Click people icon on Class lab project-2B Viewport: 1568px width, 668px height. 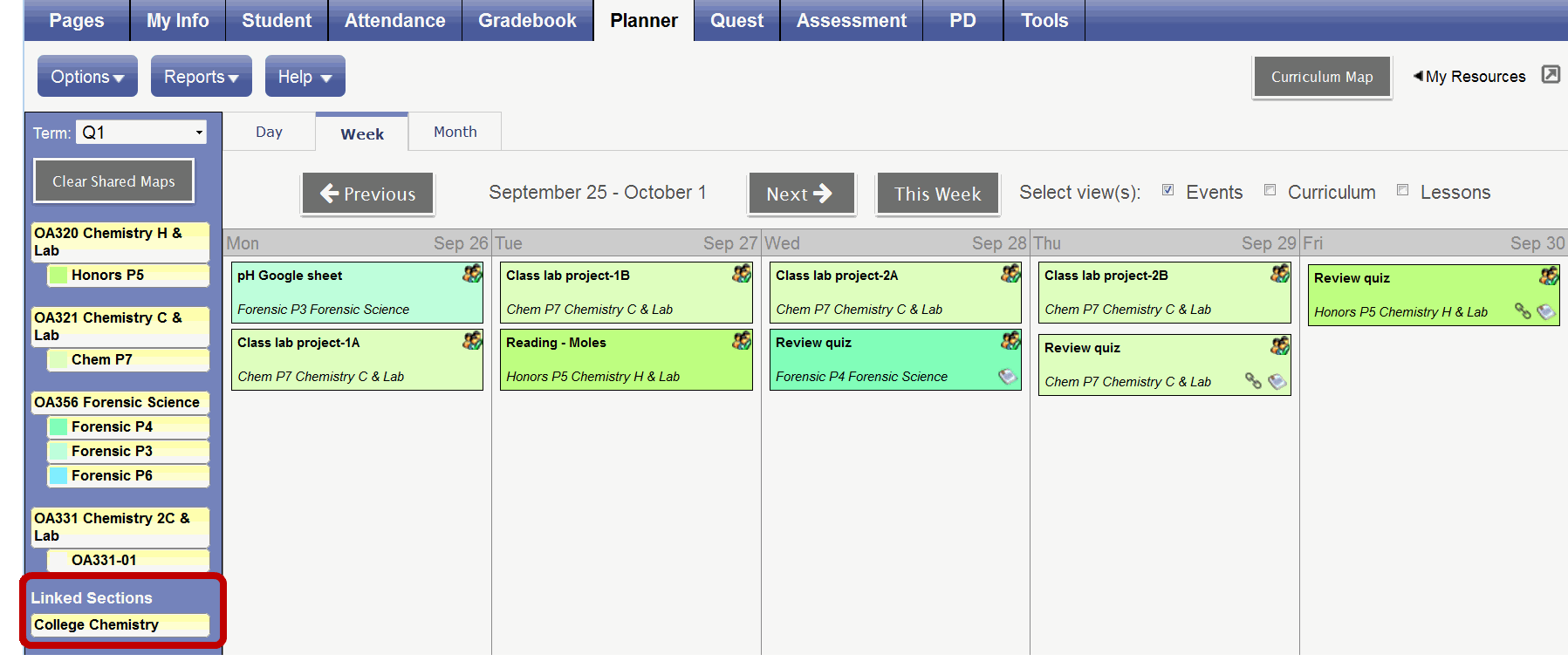pyautogui.click(x=1280, y=274)
